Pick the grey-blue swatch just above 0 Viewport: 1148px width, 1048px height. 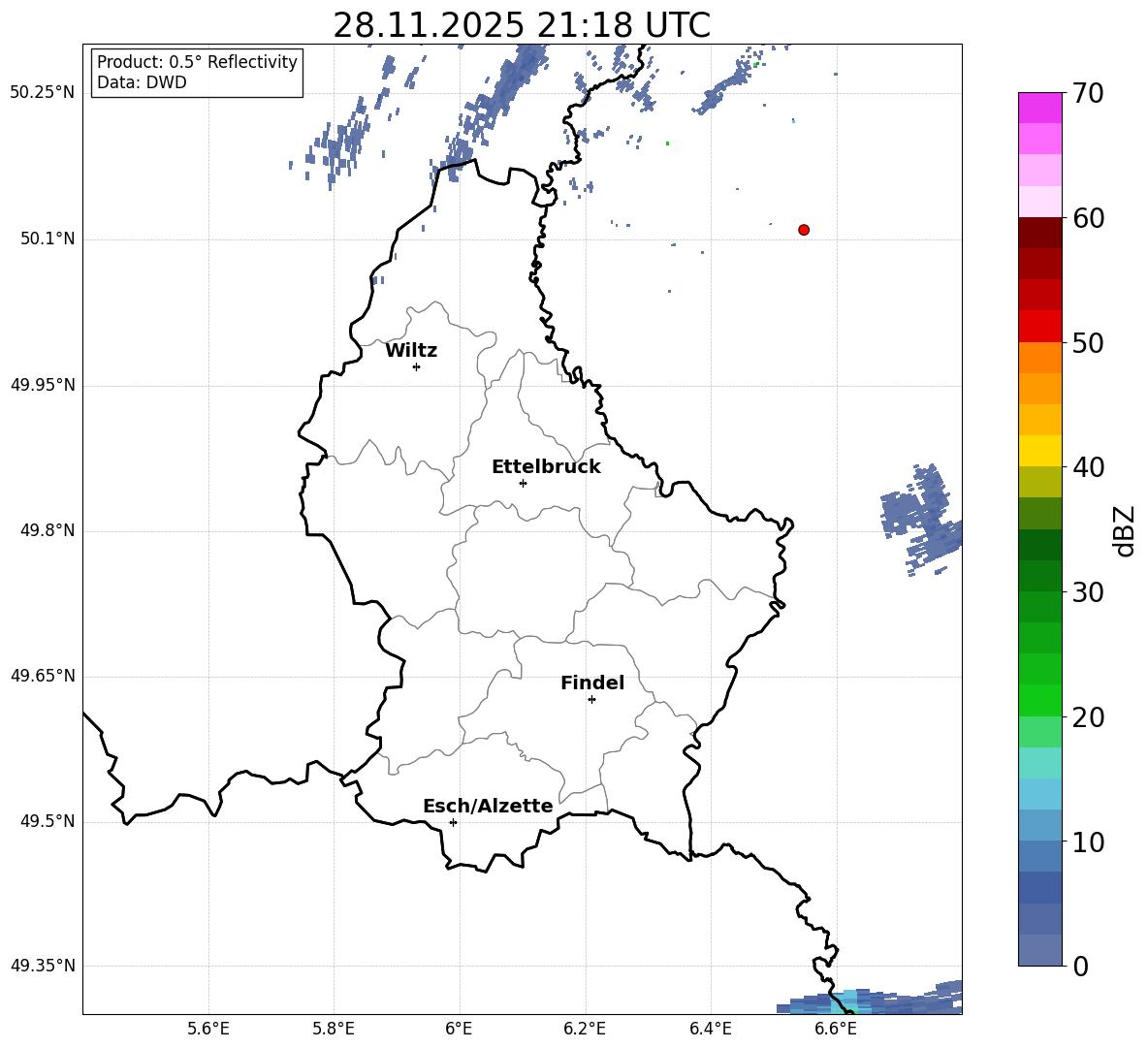pos(1040,950)
